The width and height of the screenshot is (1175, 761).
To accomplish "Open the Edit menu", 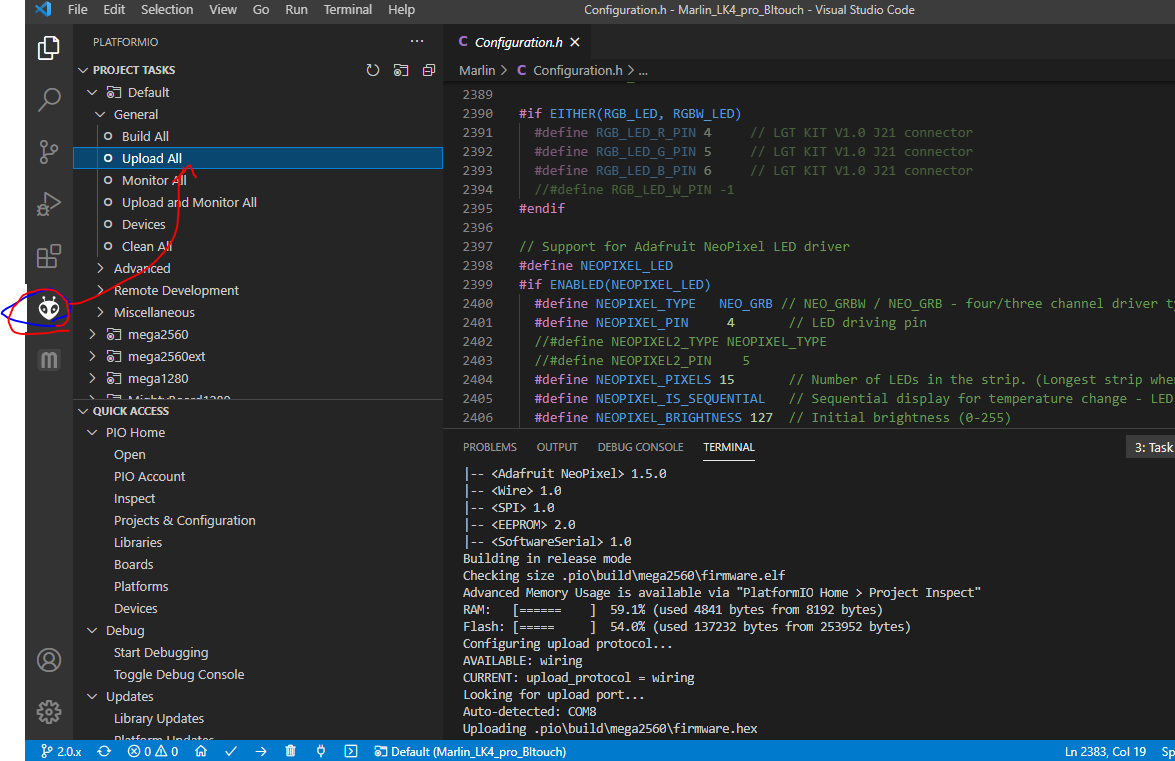I will tap(114, 10).
